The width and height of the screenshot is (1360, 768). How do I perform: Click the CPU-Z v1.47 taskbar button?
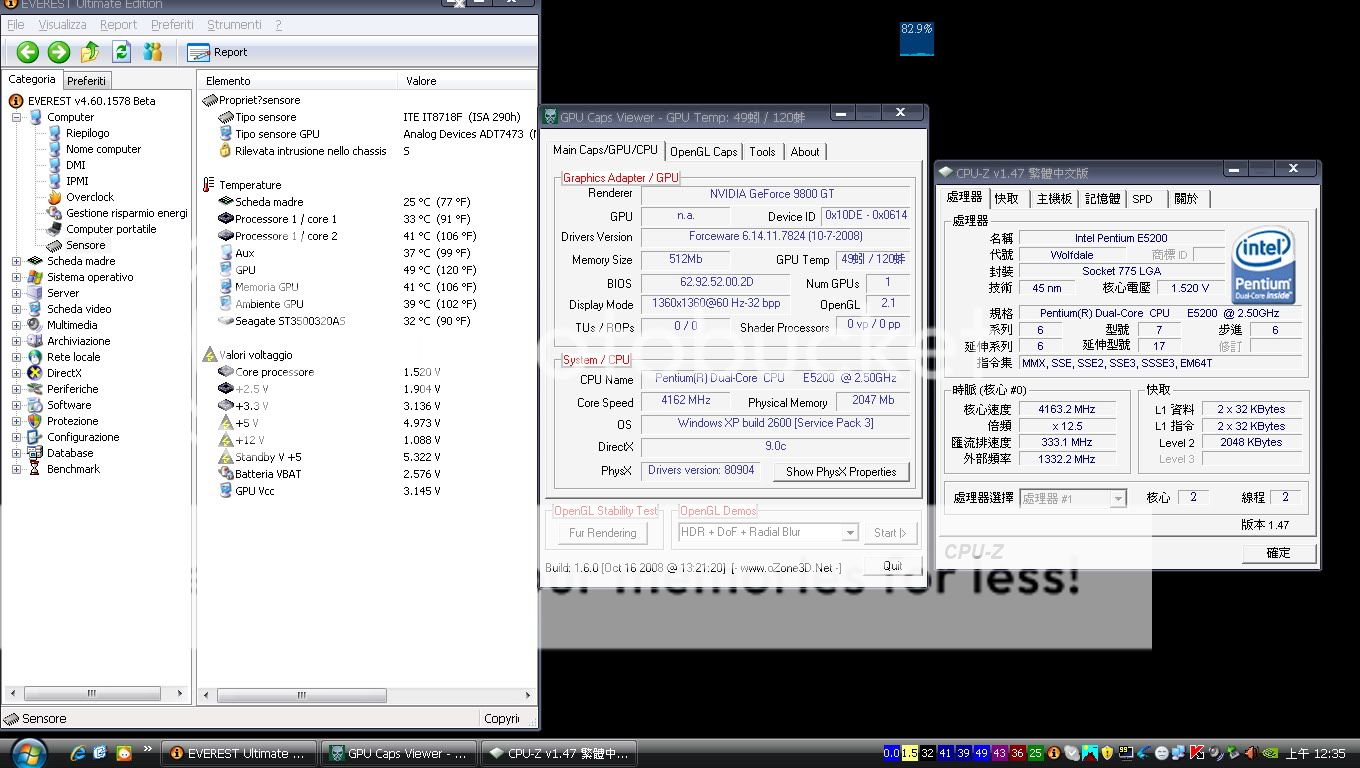pos(559,754)
